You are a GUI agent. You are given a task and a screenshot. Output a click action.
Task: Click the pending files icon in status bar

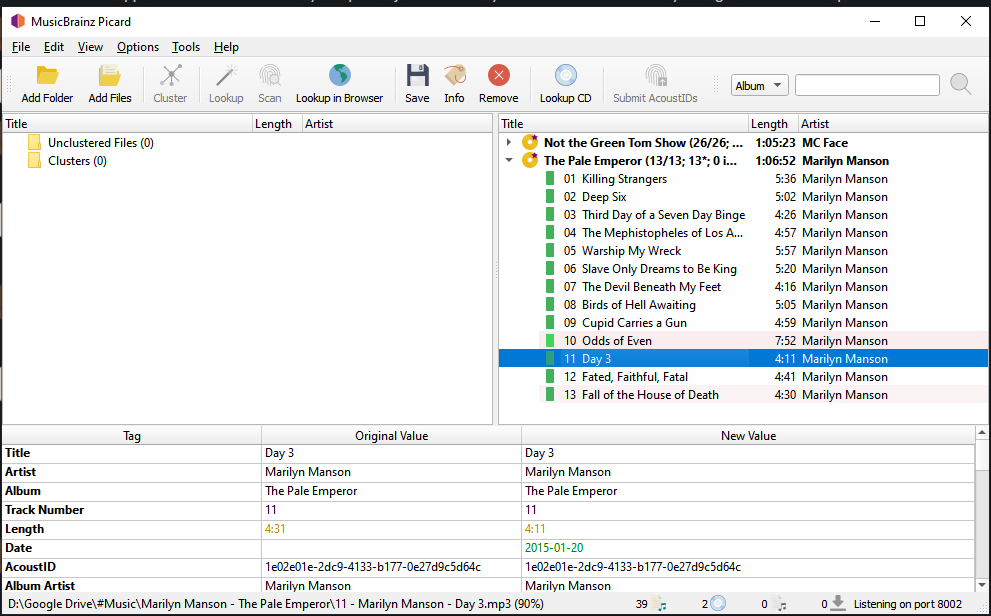pos(779,603)
